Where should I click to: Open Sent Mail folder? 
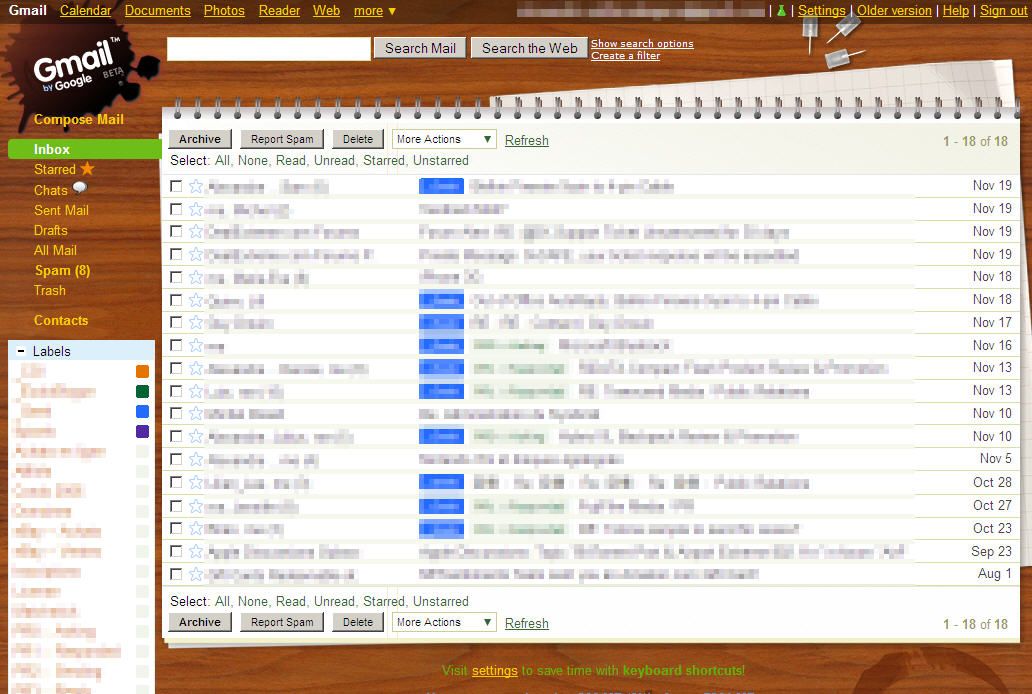pyautogui.click(x=61, y=210)
